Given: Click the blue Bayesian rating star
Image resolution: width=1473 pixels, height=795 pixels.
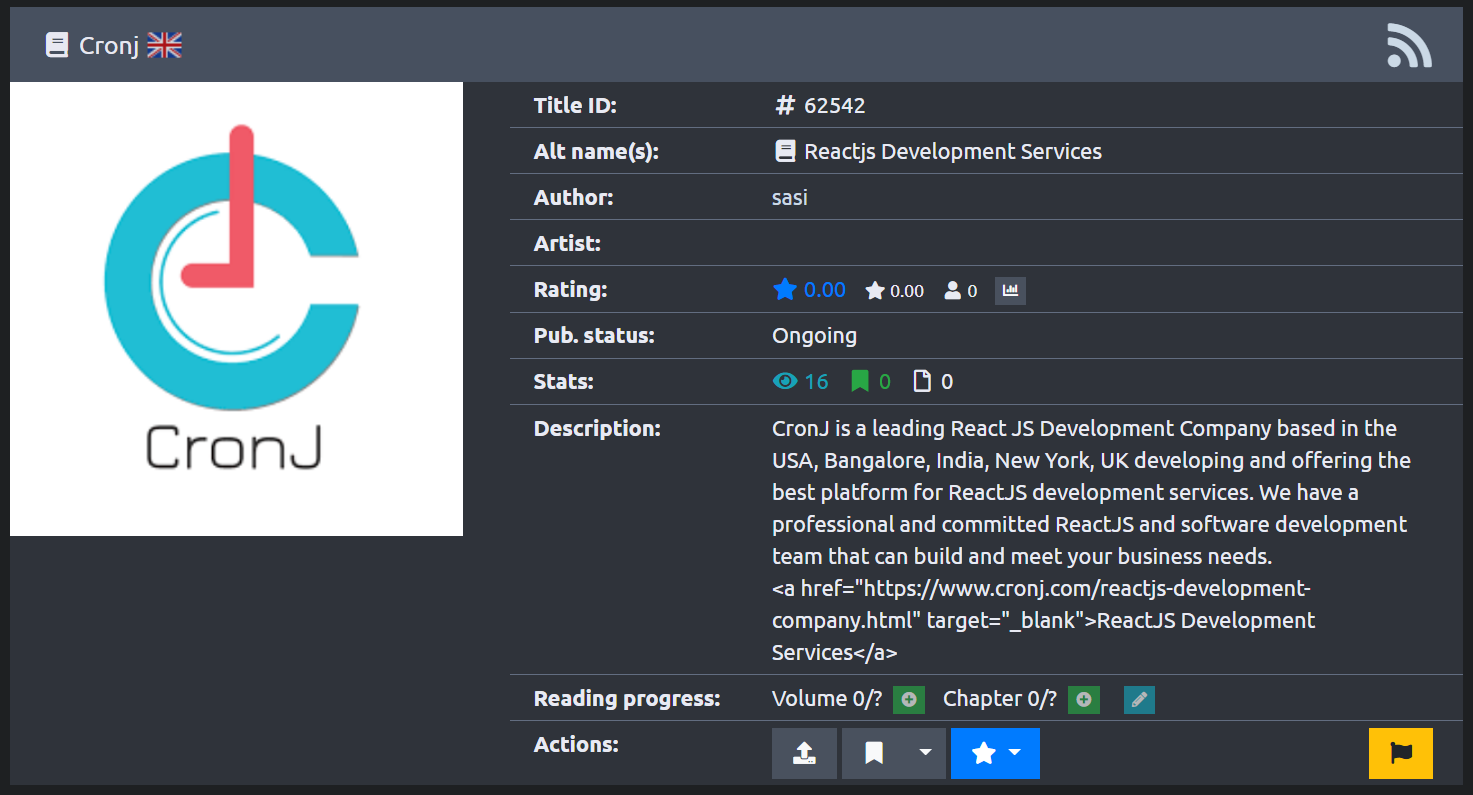Looking at the screenshot, I should coord(785,290).
